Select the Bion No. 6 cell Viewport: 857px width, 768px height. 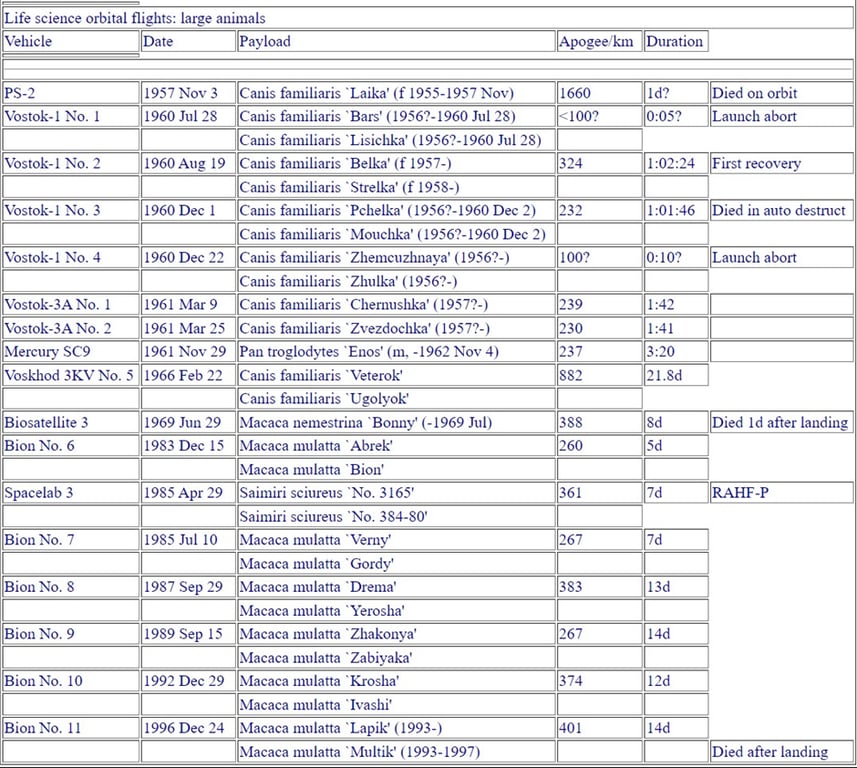pos(71,445)
